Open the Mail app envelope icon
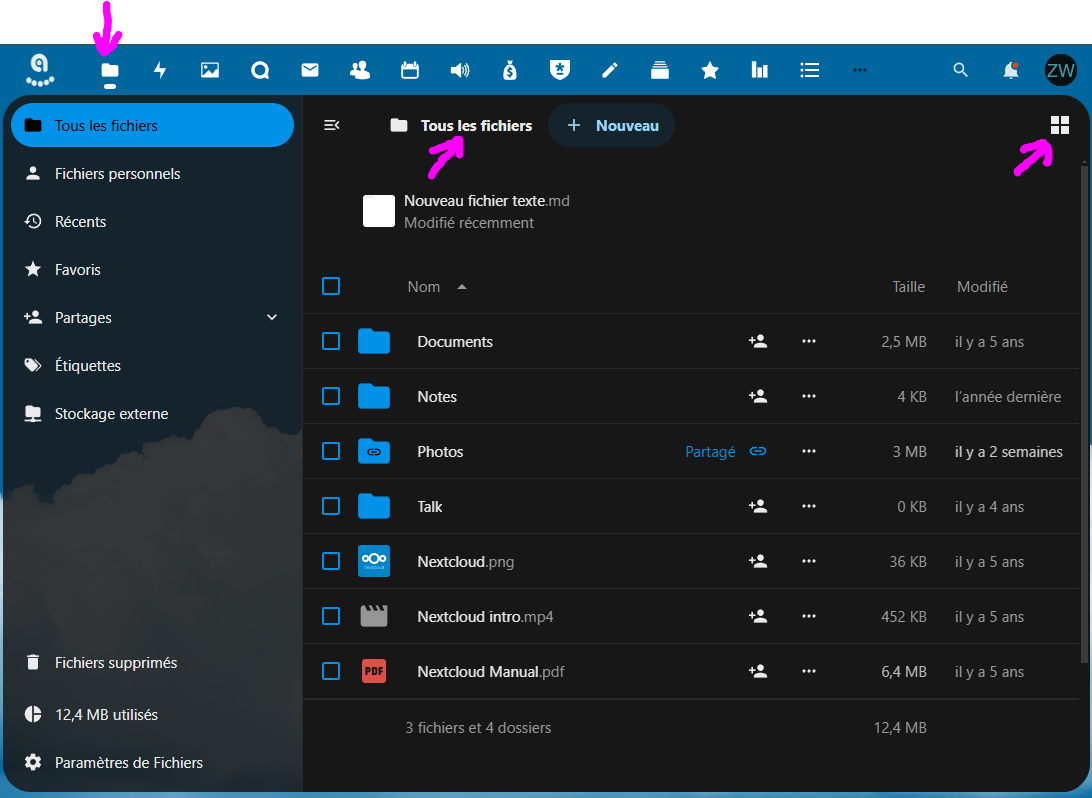 [310, 70]
